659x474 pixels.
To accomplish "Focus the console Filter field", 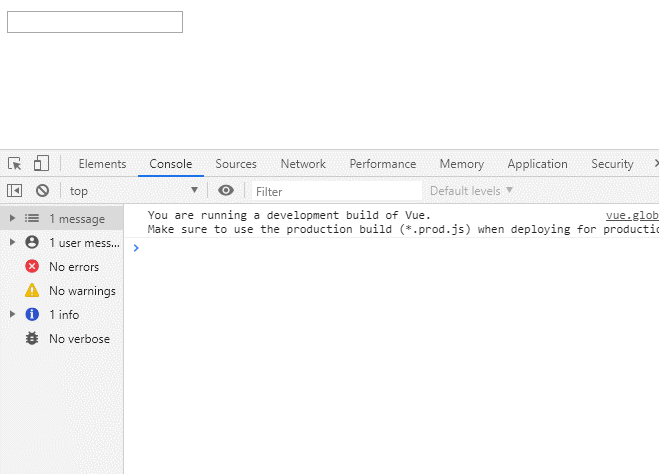I will pos(337,192).
